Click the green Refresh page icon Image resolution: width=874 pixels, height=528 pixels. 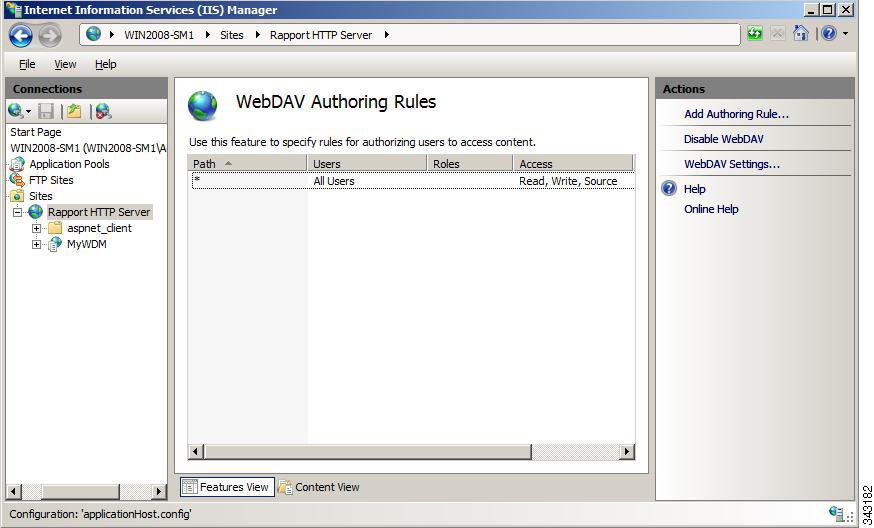click(x=755, y=34)
